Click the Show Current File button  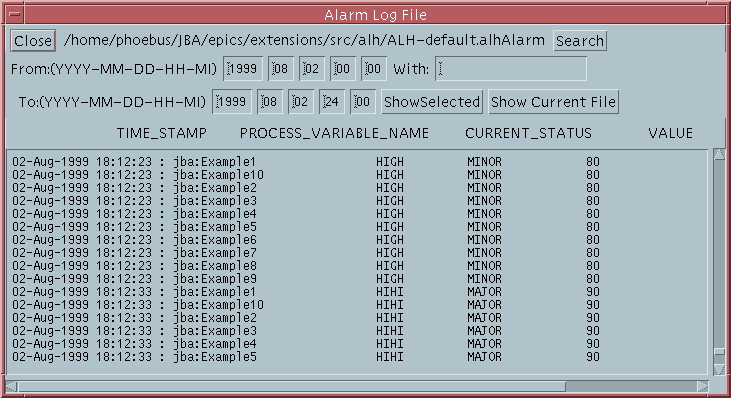tap(553, 102)
